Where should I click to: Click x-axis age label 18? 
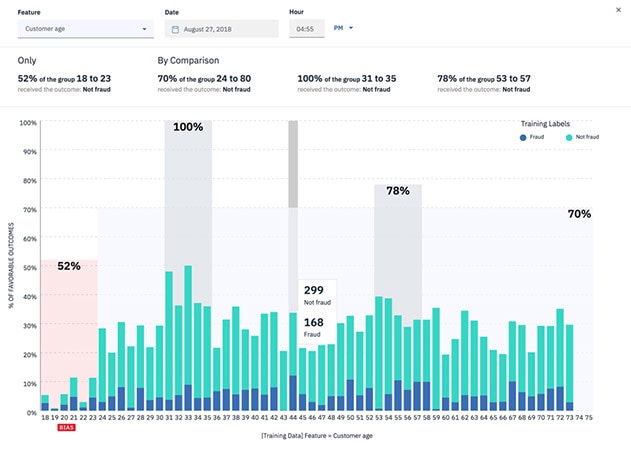pyautogui.click(x=45, y=418)
